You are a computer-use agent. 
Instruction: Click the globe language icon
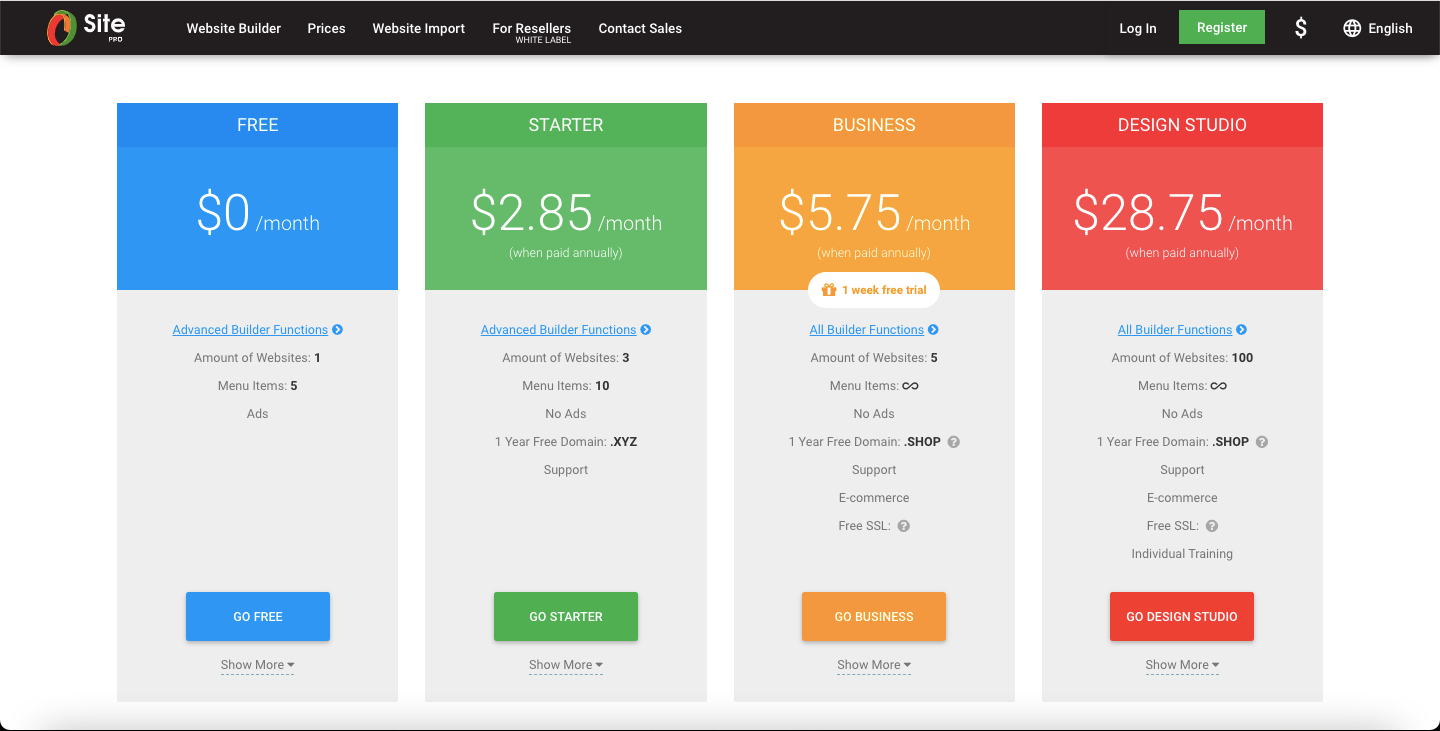click(x=1352, y=28)
